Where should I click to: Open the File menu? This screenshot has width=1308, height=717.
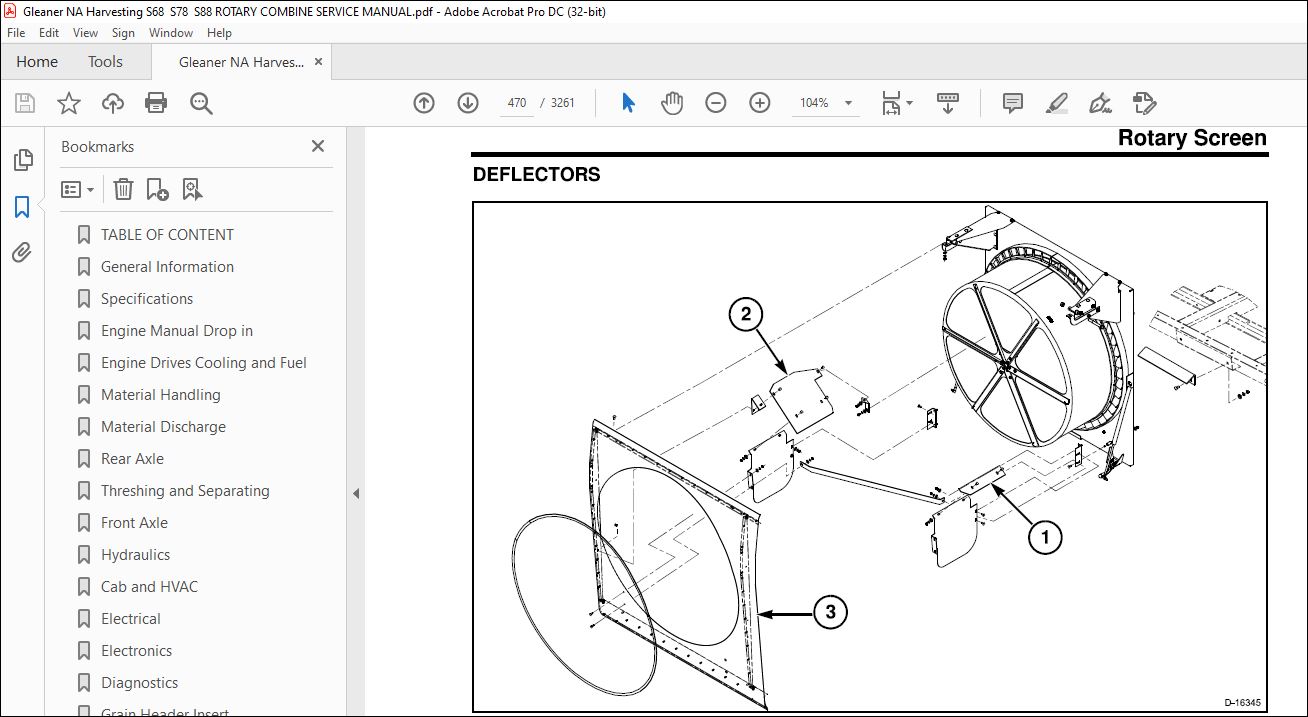pyautogui.click(x=16, y=33)
